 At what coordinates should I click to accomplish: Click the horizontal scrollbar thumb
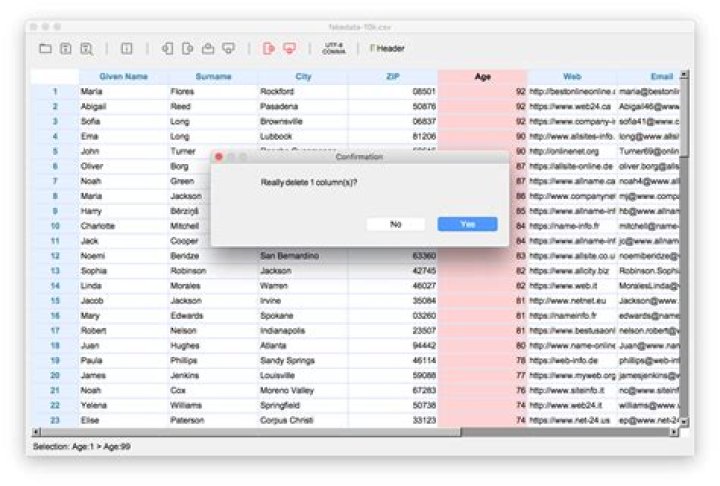click(251, 432)
